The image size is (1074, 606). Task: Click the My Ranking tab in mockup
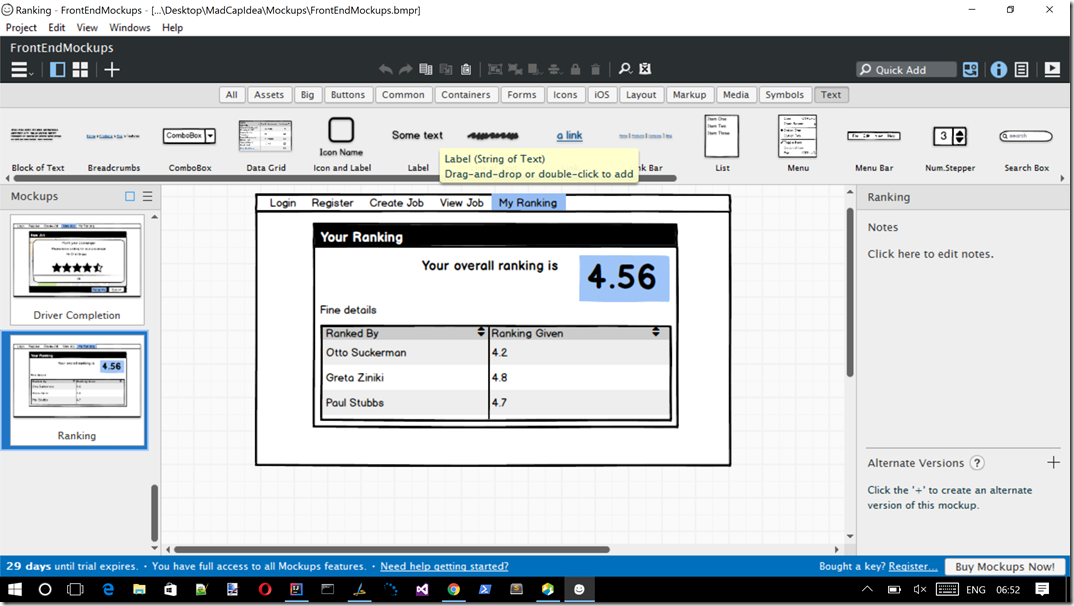pos(528,203)
